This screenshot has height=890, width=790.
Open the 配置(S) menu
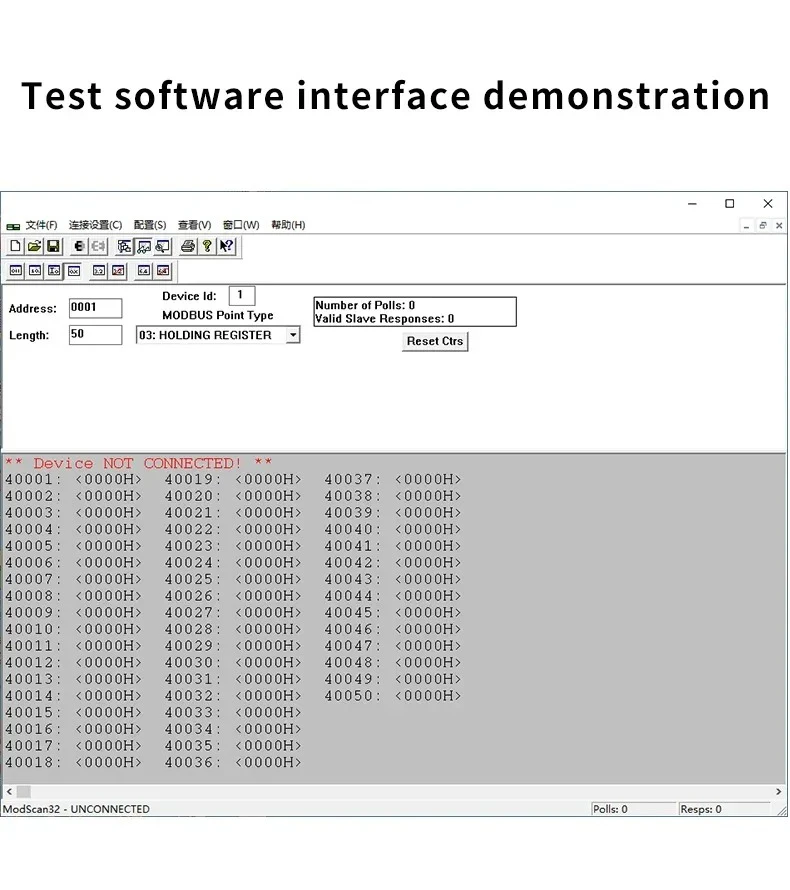150,225
